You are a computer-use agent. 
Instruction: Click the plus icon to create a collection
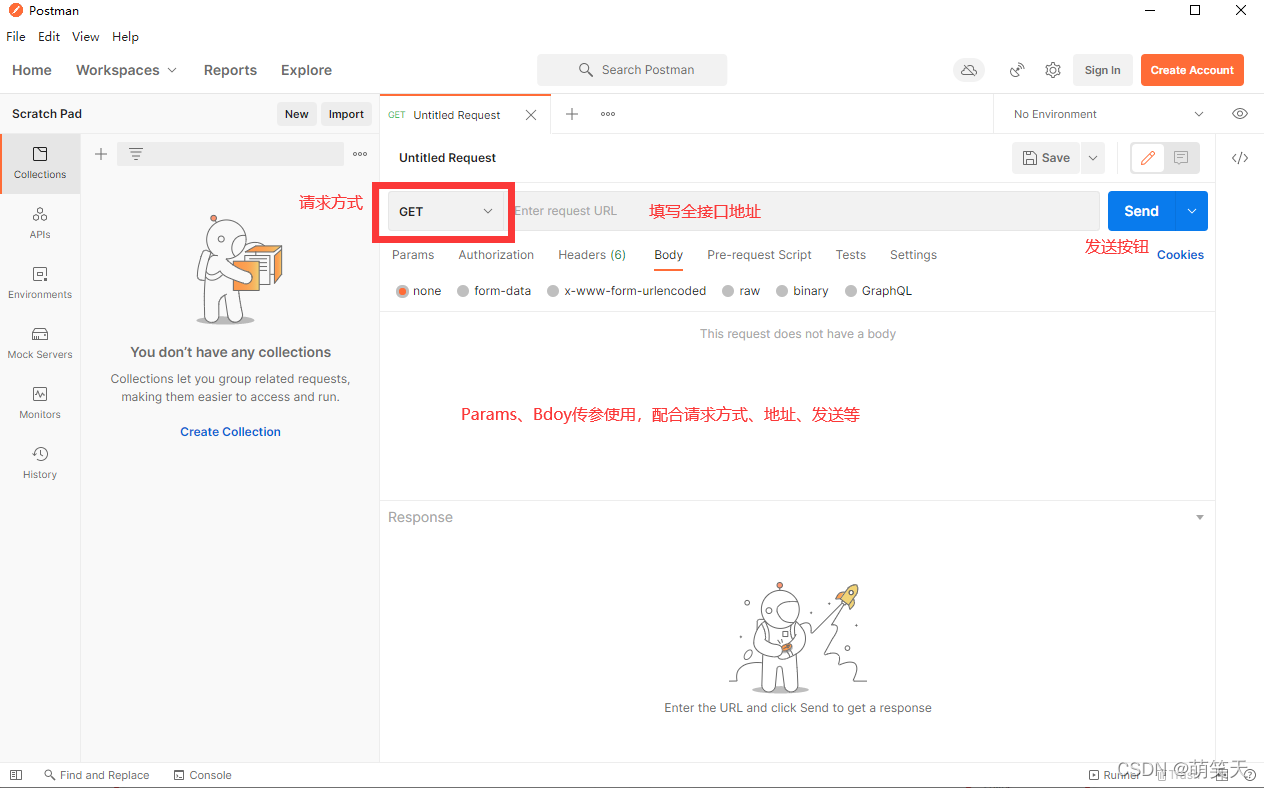point(101,154)
